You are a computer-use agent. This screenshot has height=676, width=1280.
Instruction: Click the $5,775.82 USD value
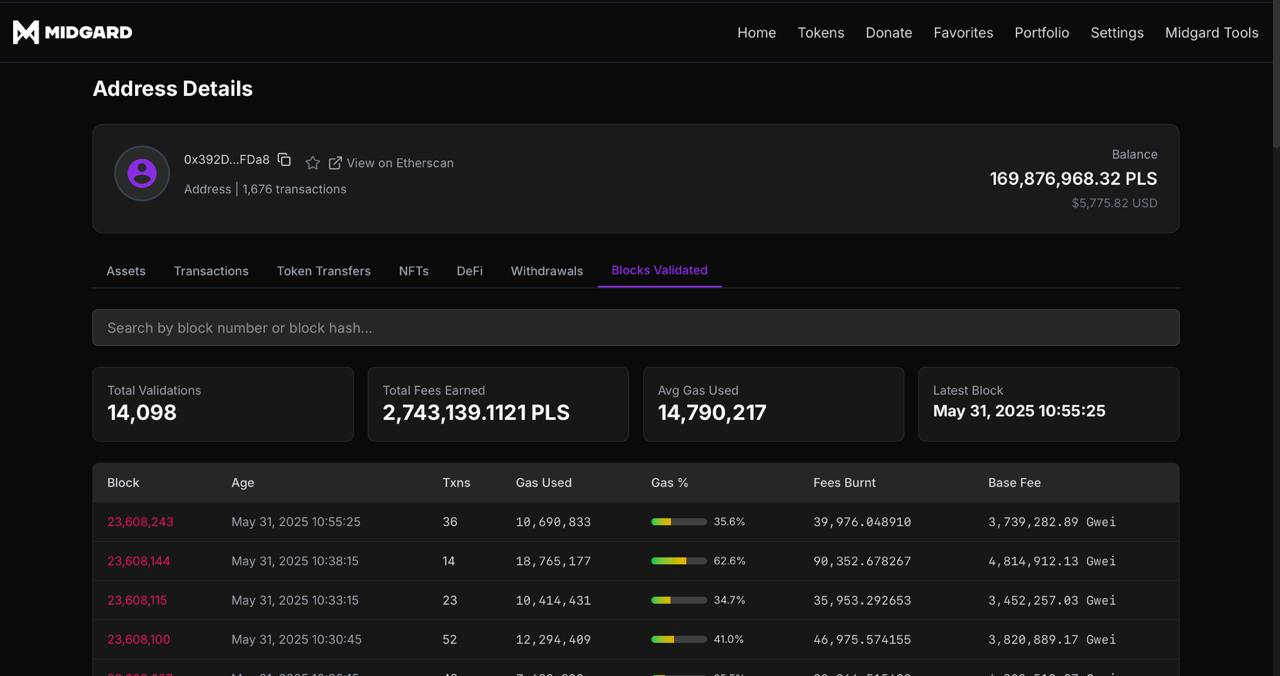tap(1114, 203)
